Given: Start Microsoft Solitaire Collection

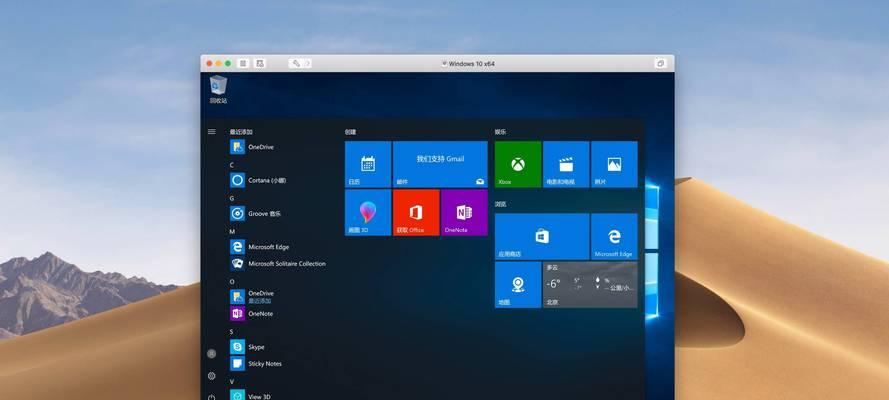Looking at the screenshot, I should click(x=278, y=263).
